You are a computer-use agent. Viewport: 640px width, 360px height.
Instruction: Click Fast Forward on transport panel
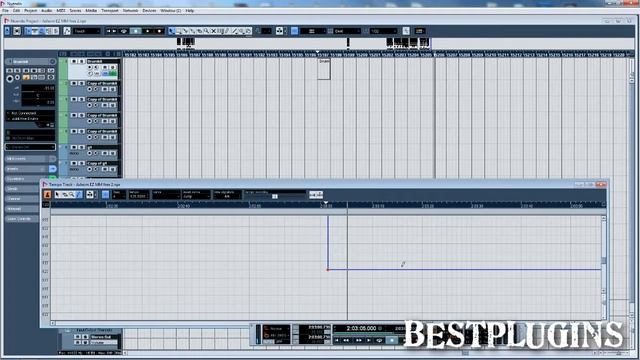tap(358, 340)
